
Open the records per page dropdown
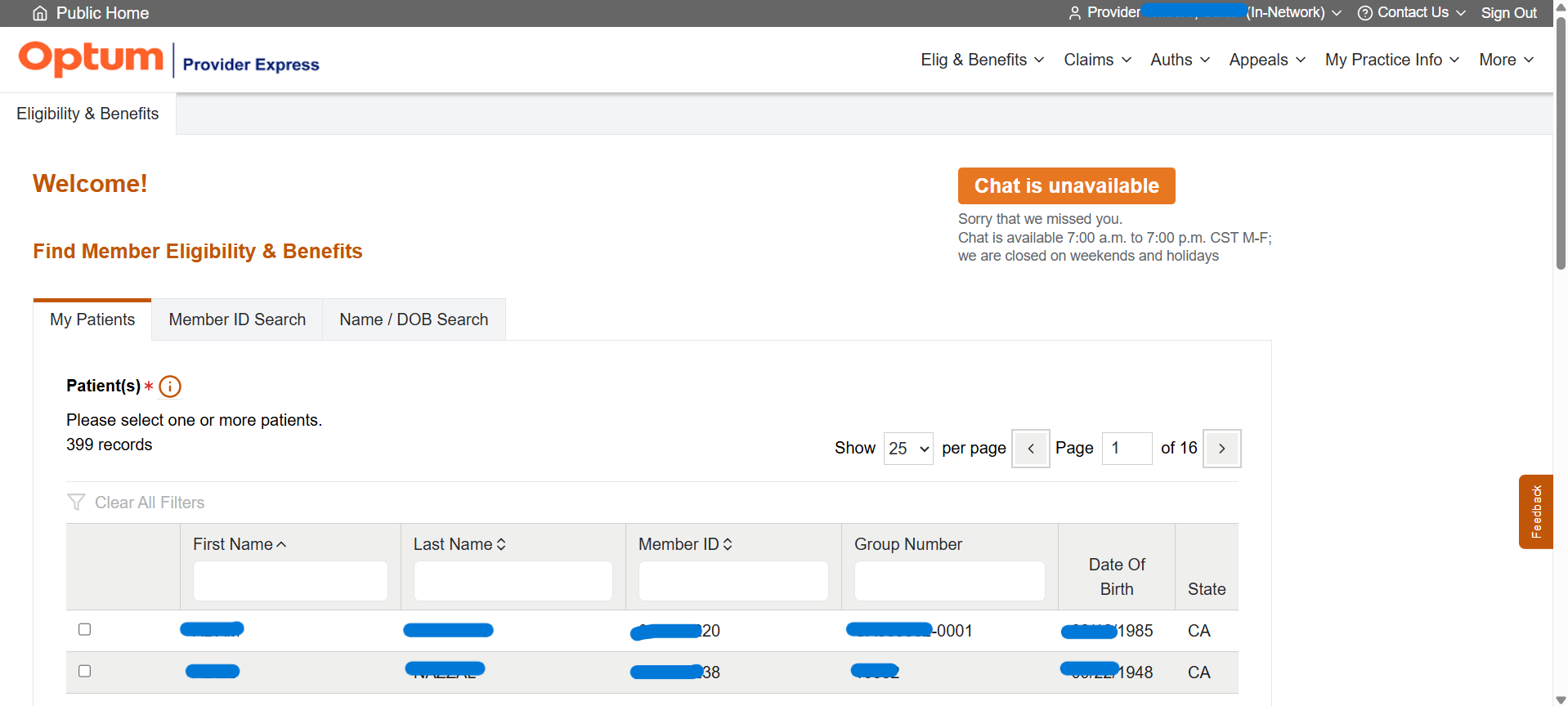(908, 449)
